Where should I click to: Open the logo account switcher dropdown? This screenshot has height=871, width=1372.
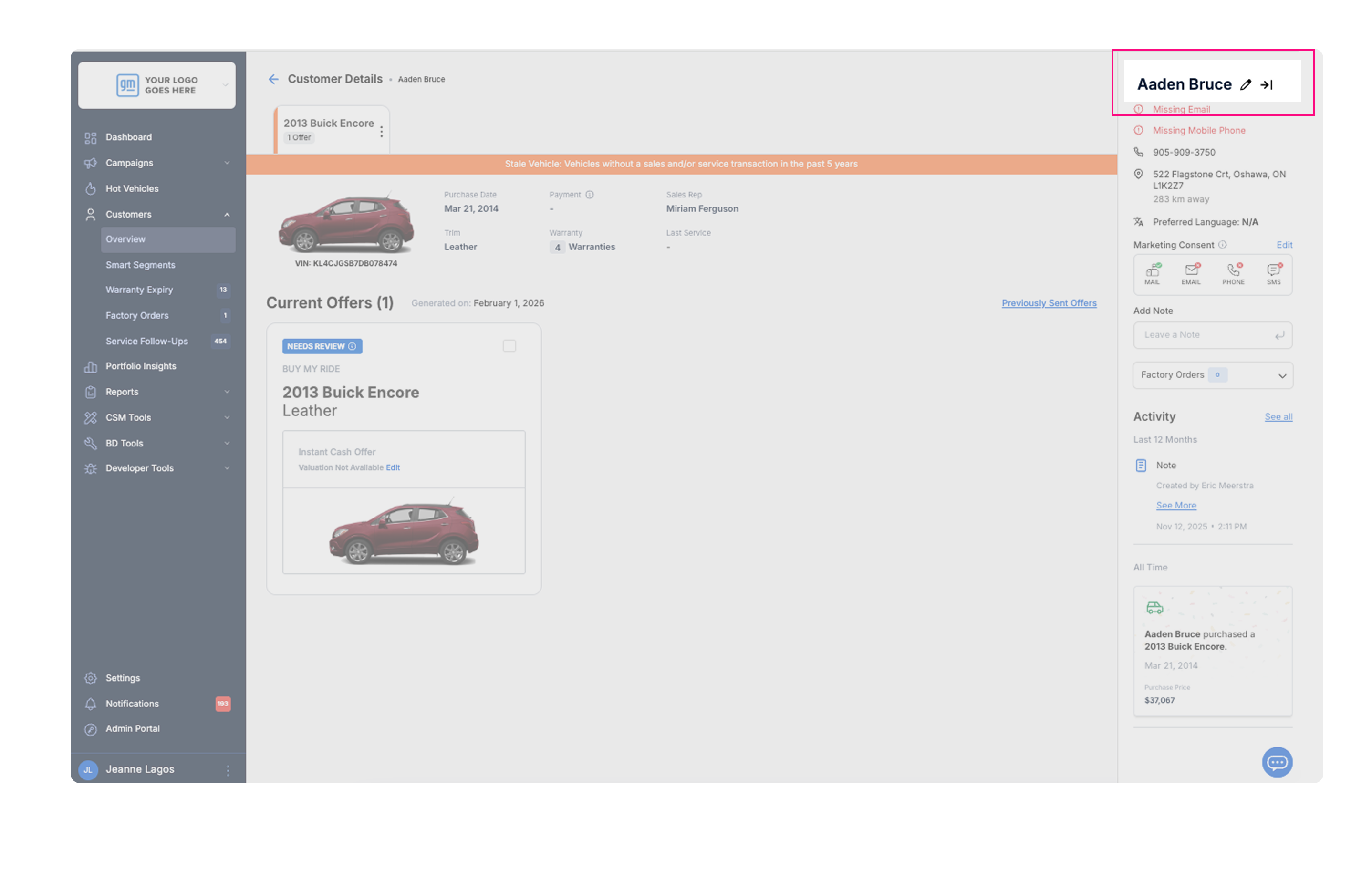(x=226, y=85)
